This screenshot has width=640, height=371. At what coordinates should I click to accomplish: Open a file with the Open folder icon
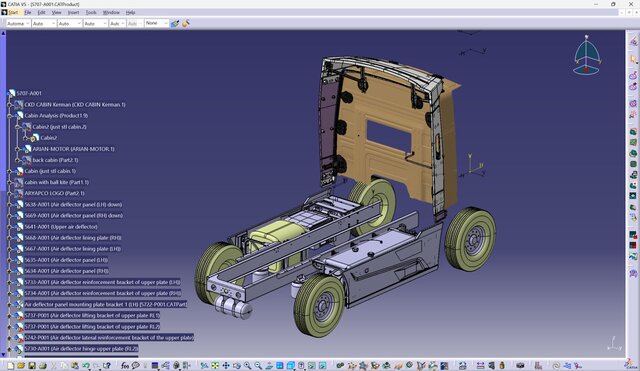[x=21, y=366]
